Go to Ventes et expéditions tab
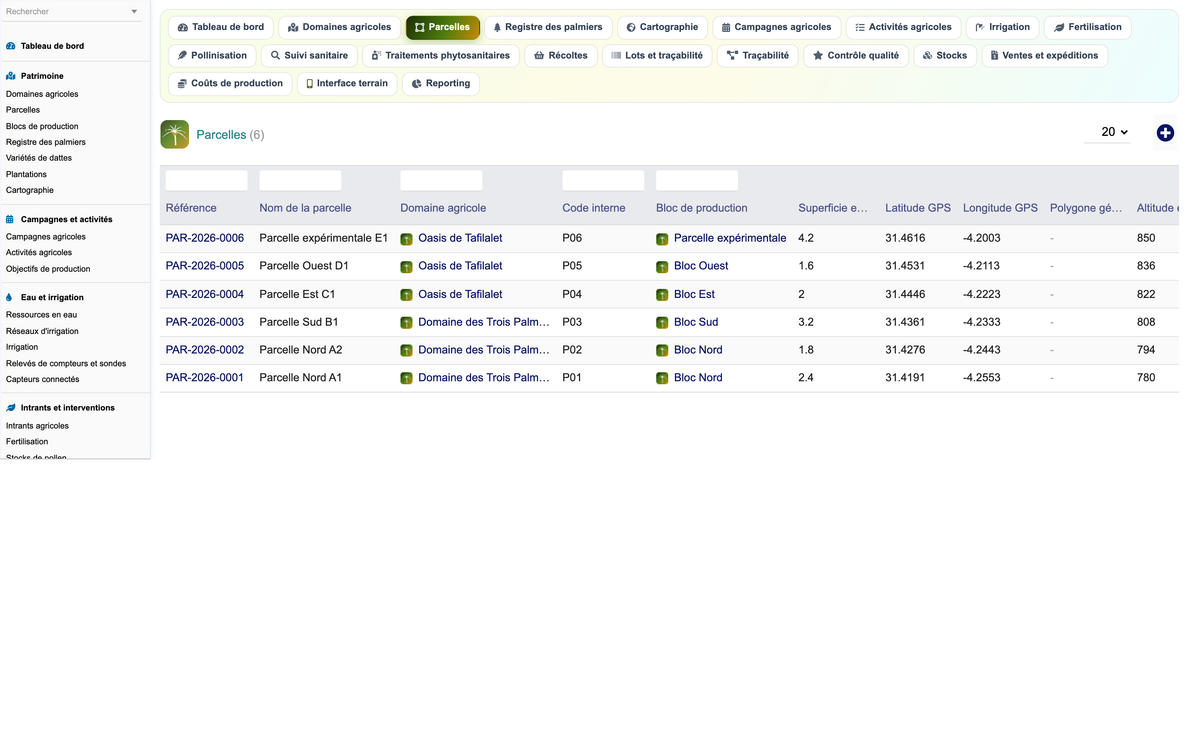Image resolution: width=1200 pixels, height=743 pixels. point(1044,55)
